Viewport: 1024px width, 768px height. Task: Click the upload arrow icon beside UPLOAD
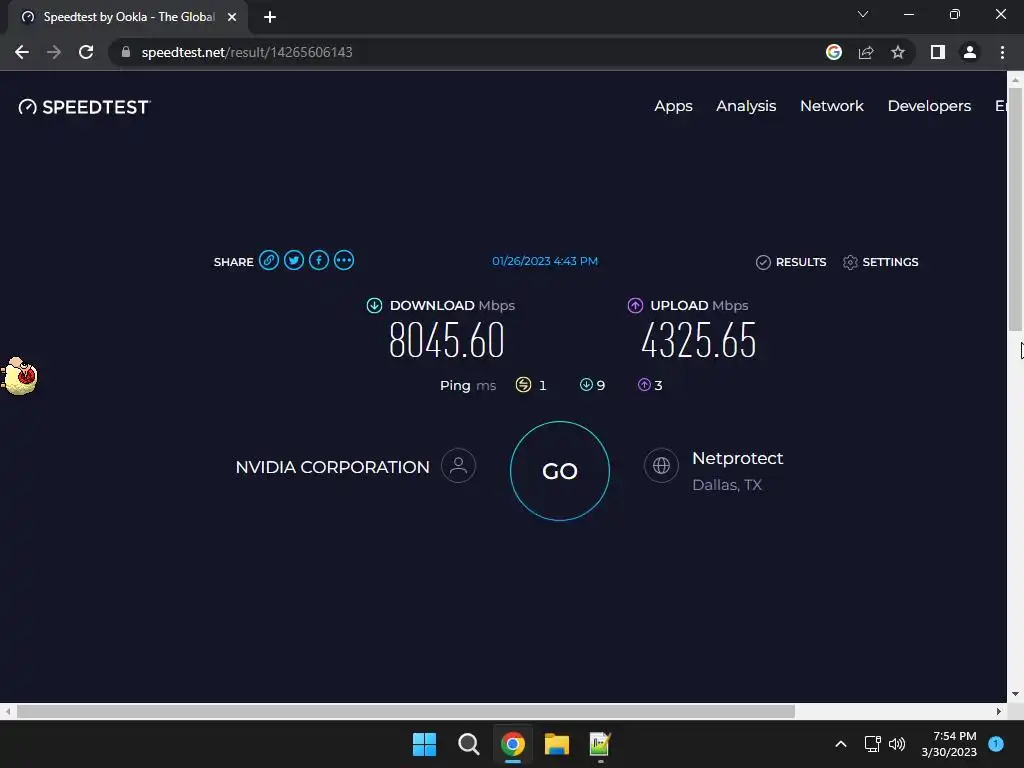pos(635,306)
